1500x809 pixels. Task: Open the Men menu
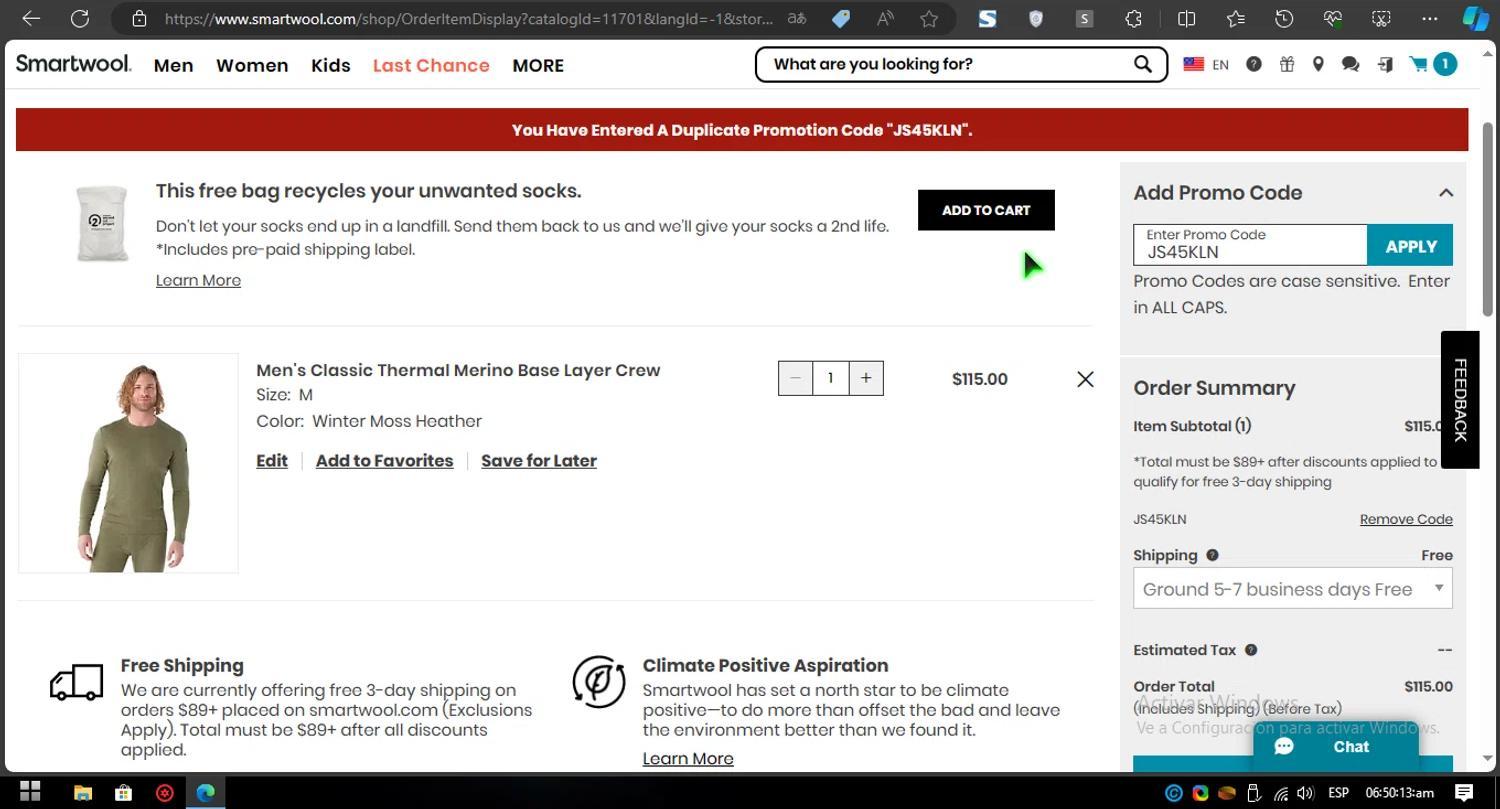coord(173,65)
